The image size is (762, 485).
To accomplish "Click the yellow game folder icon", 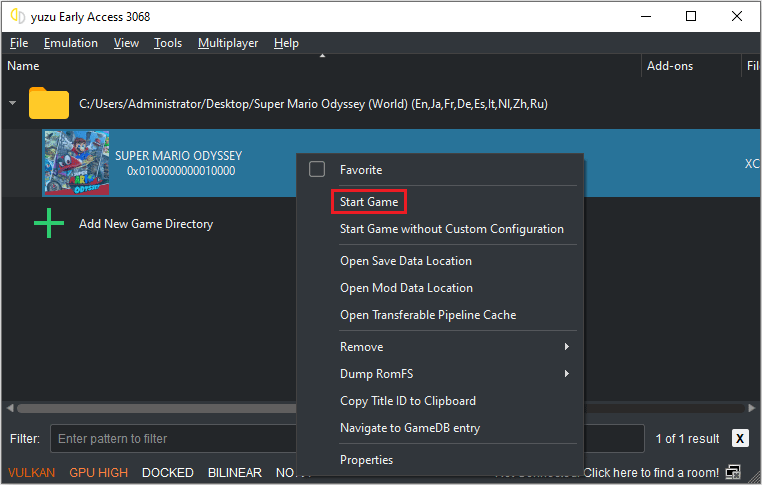I will (49, 104).
